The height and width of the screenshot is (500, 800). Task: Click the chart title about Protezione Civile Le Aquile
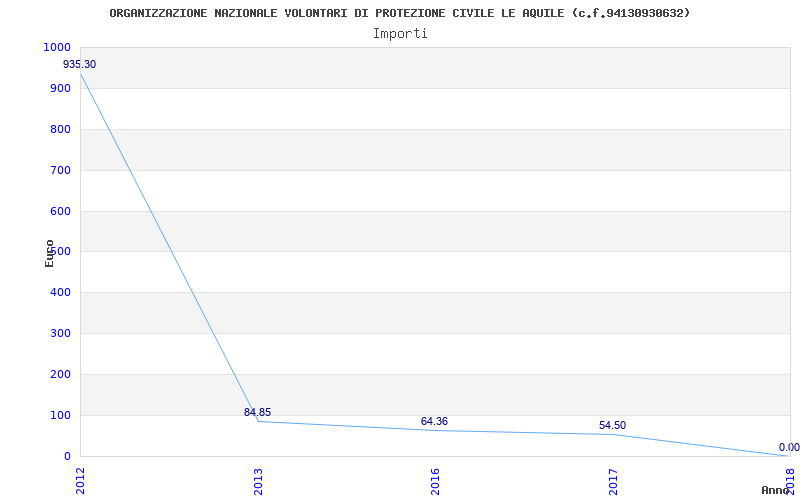pos(399,13)
